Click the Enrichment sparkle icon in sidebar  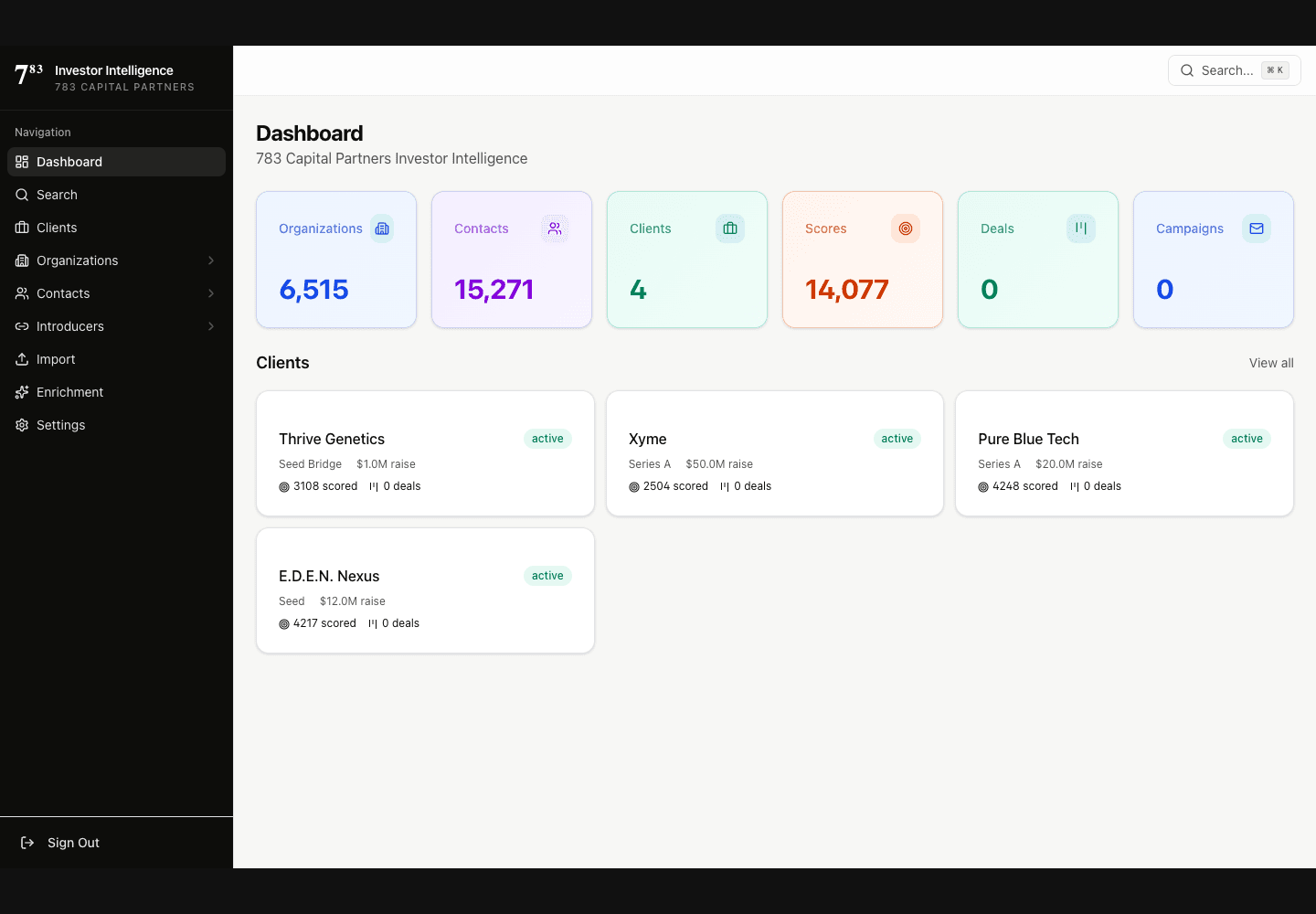click(22, 392)
